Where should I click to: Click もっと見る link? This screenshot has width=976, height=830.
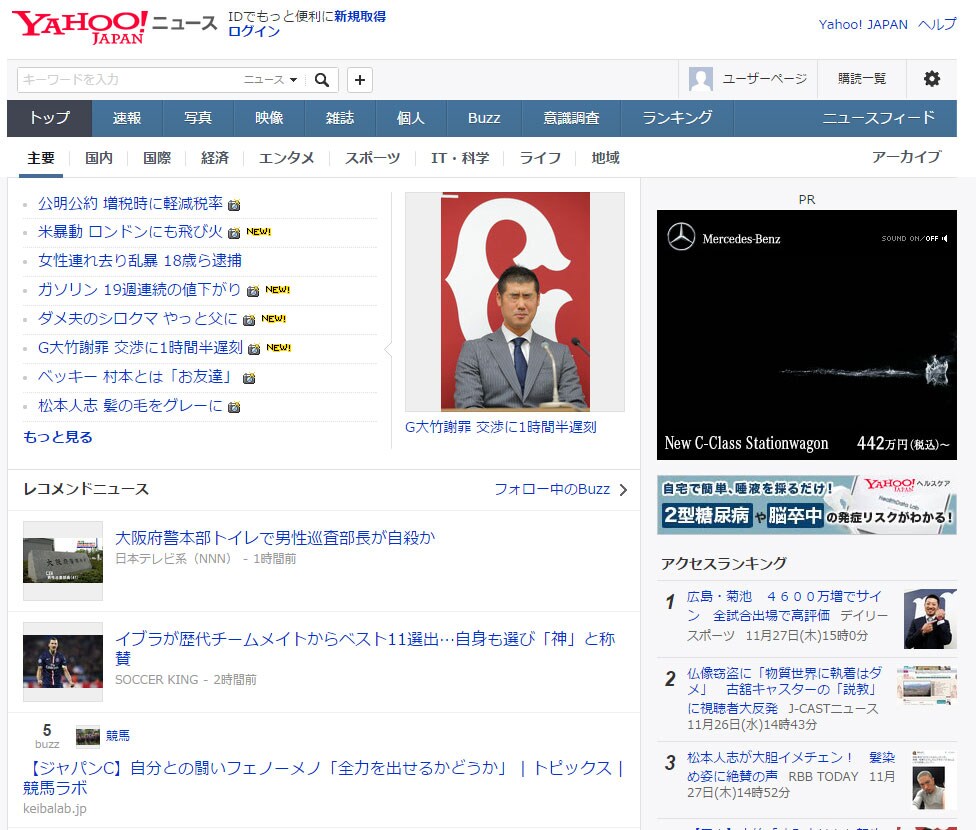click(x=58, y=437)
